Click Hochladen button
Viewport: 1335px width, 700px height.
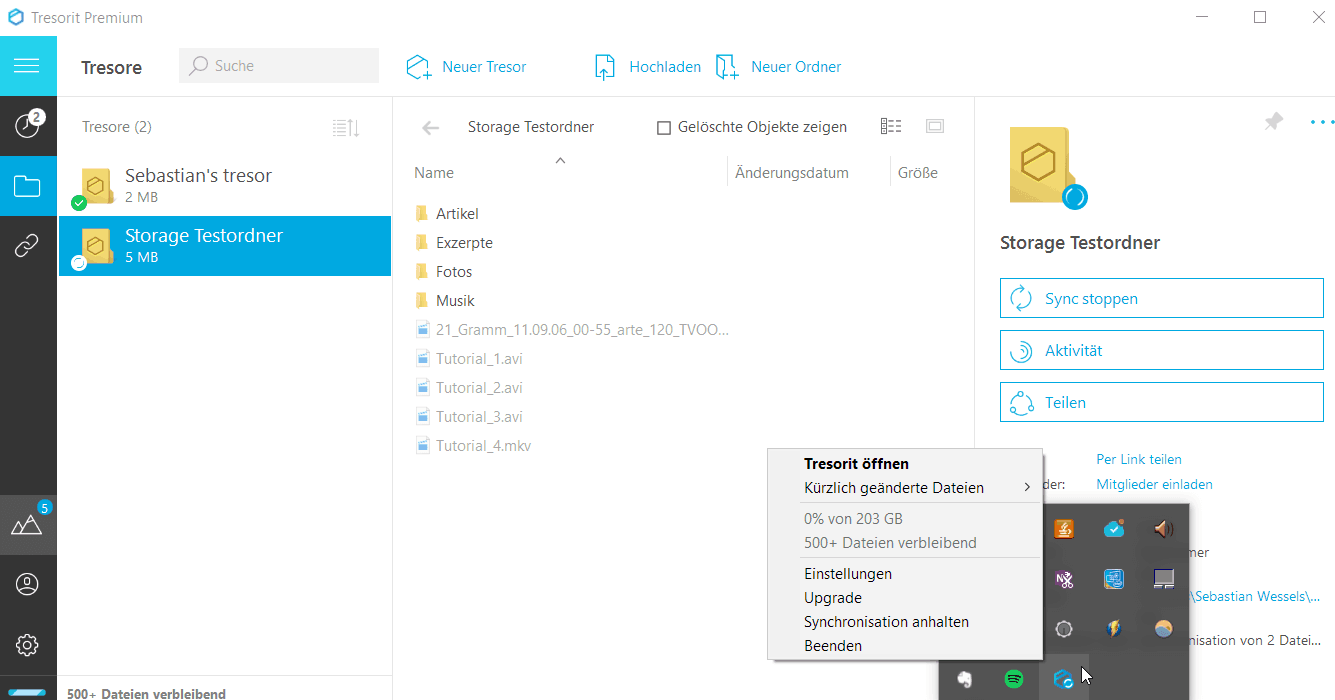pos(648,67)
